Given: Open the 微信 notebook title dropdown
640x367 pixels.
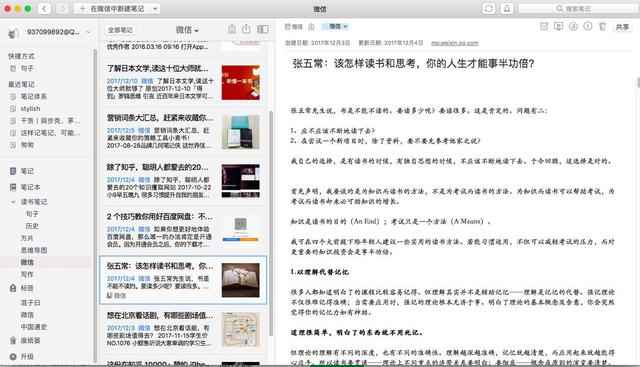Looking at the screenshot, I should [187, 30].
